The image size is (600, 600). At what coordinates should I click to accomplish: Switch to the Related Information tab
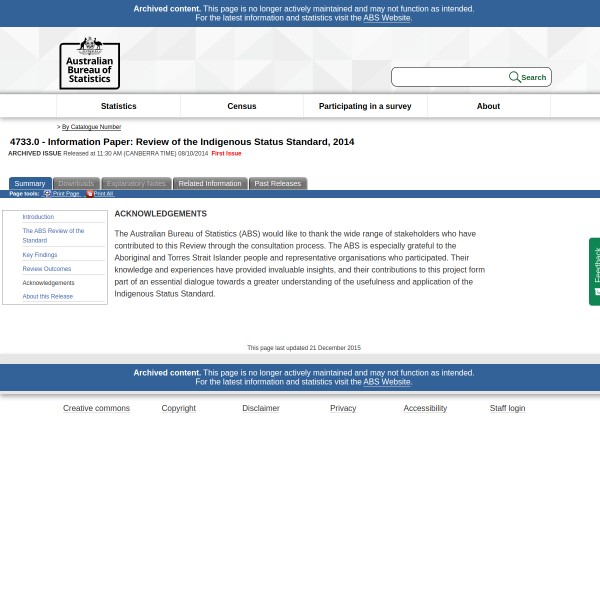point(210,184)
